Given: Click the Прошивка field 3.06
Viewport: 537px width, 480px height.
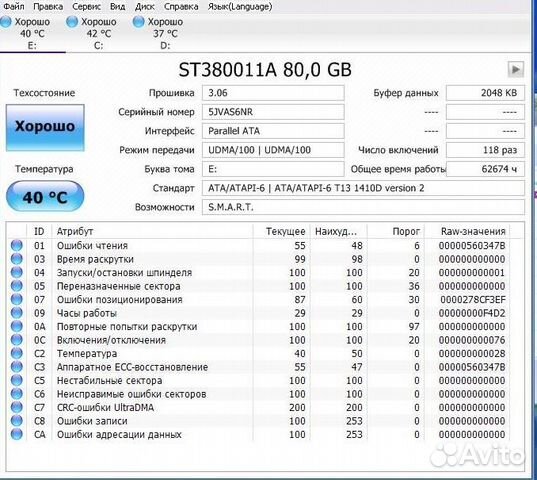Looking at the screenshot, I should [x=273, y=93].
